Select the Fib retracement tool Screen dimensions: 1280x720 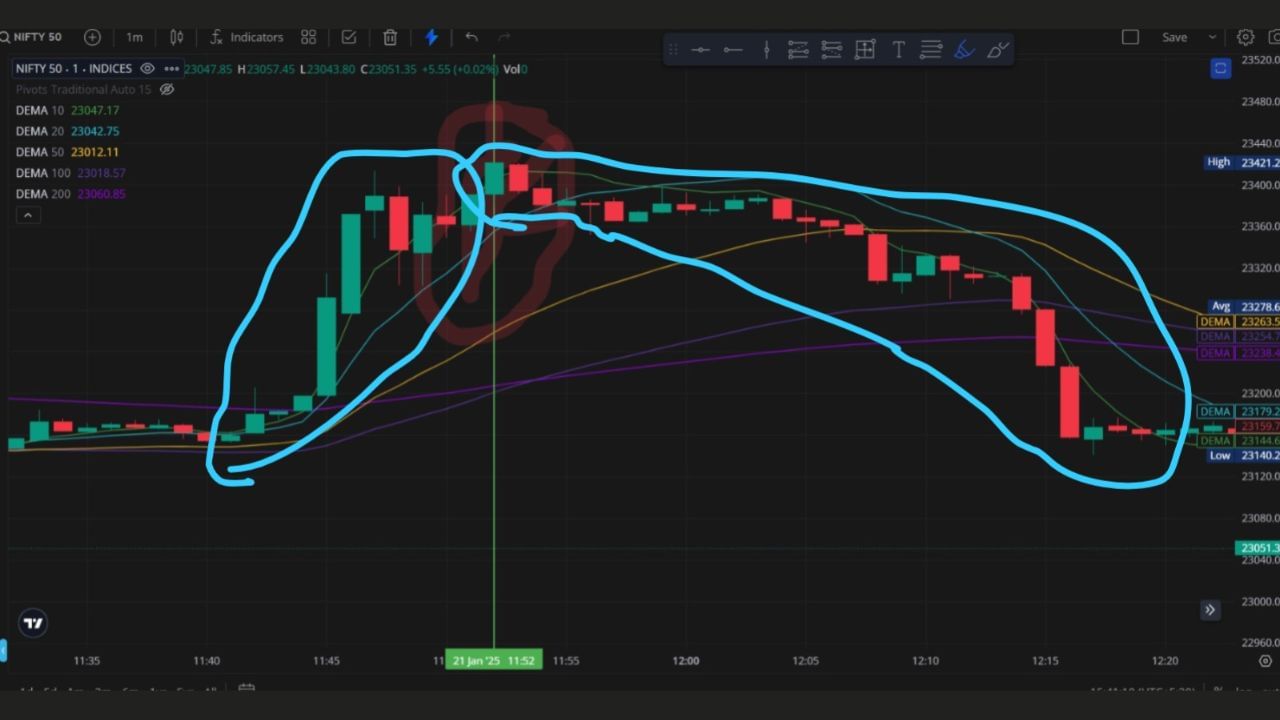click(798, 49)
